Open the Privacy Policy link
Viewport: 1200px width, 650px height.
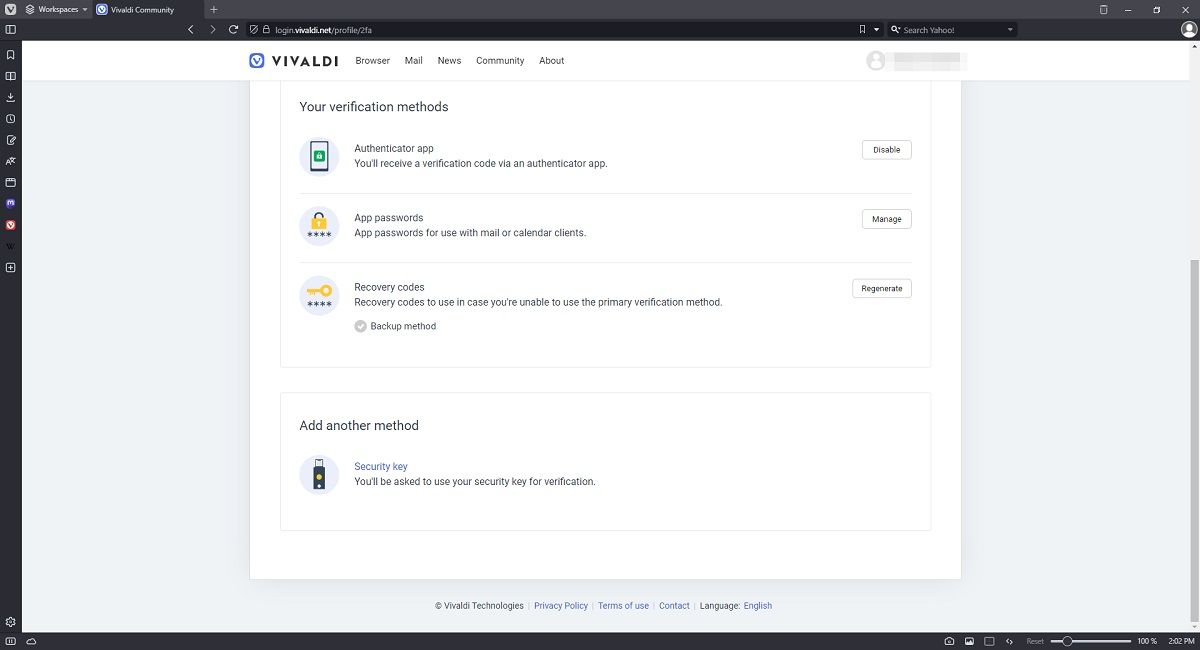click(561, 606)
